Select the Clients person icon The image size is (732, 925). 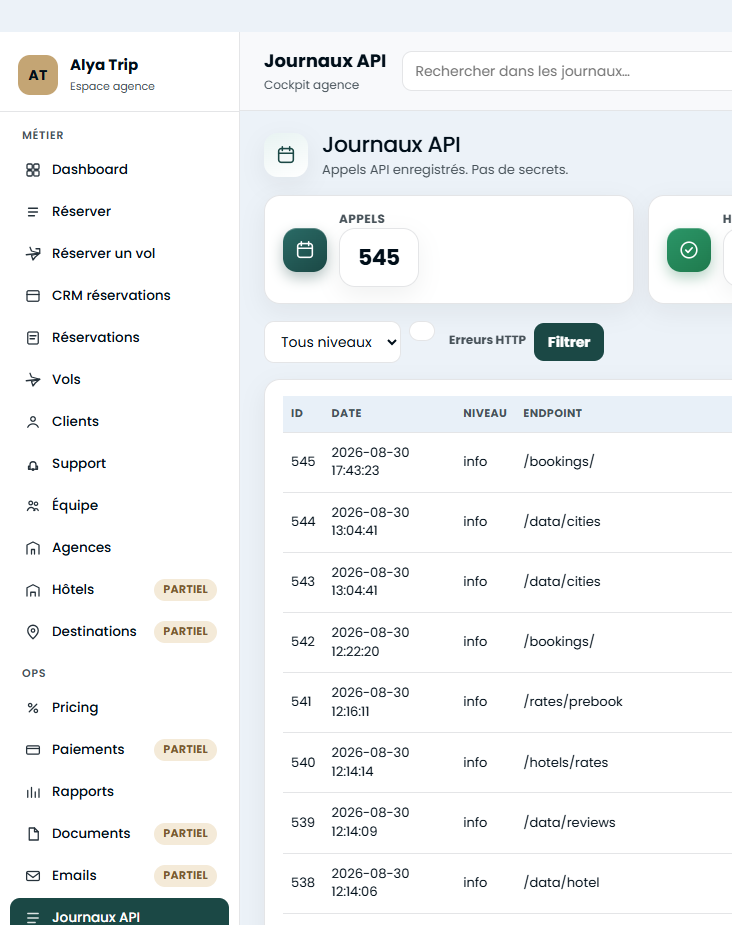point(33,422)
